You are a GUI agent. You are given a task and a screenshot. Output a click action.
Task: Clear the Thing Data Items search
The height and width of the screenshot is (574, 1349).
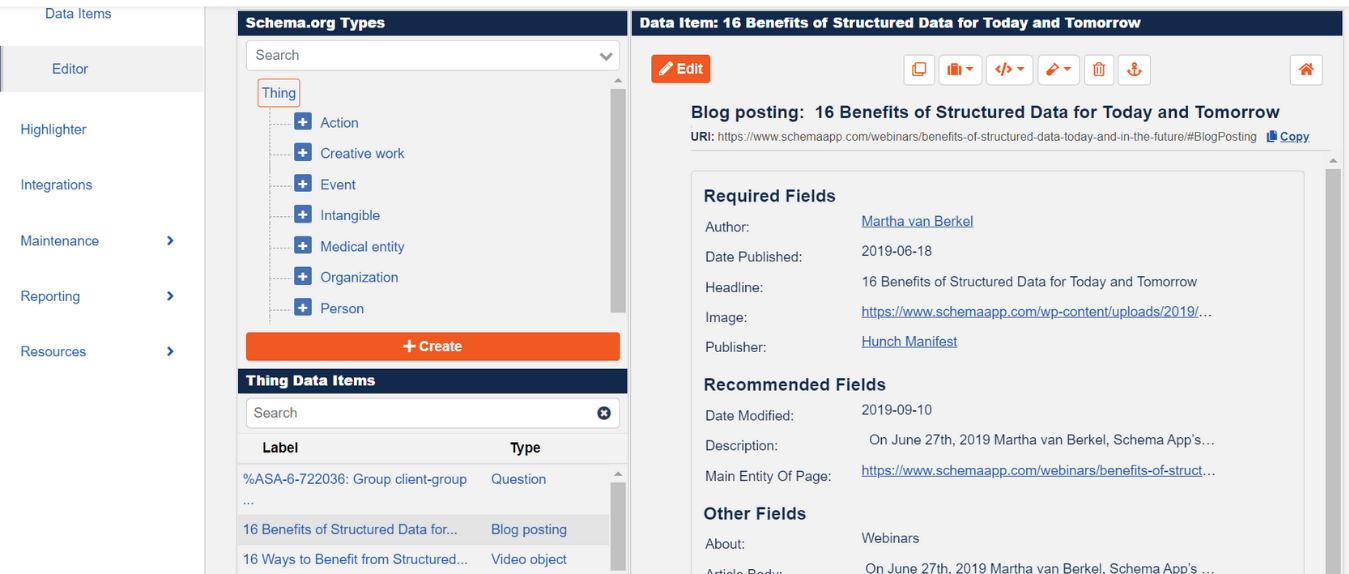[x=604, y=413]
